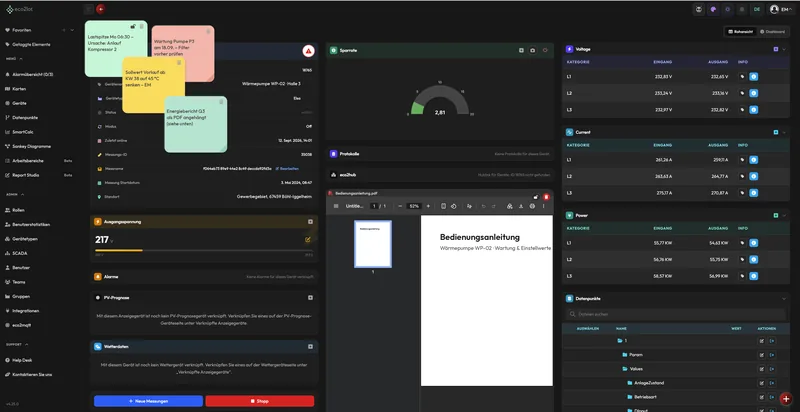800x412 pixels.
Task: Expand the PV-Prognose card square icon
Action: click(310, 297)
